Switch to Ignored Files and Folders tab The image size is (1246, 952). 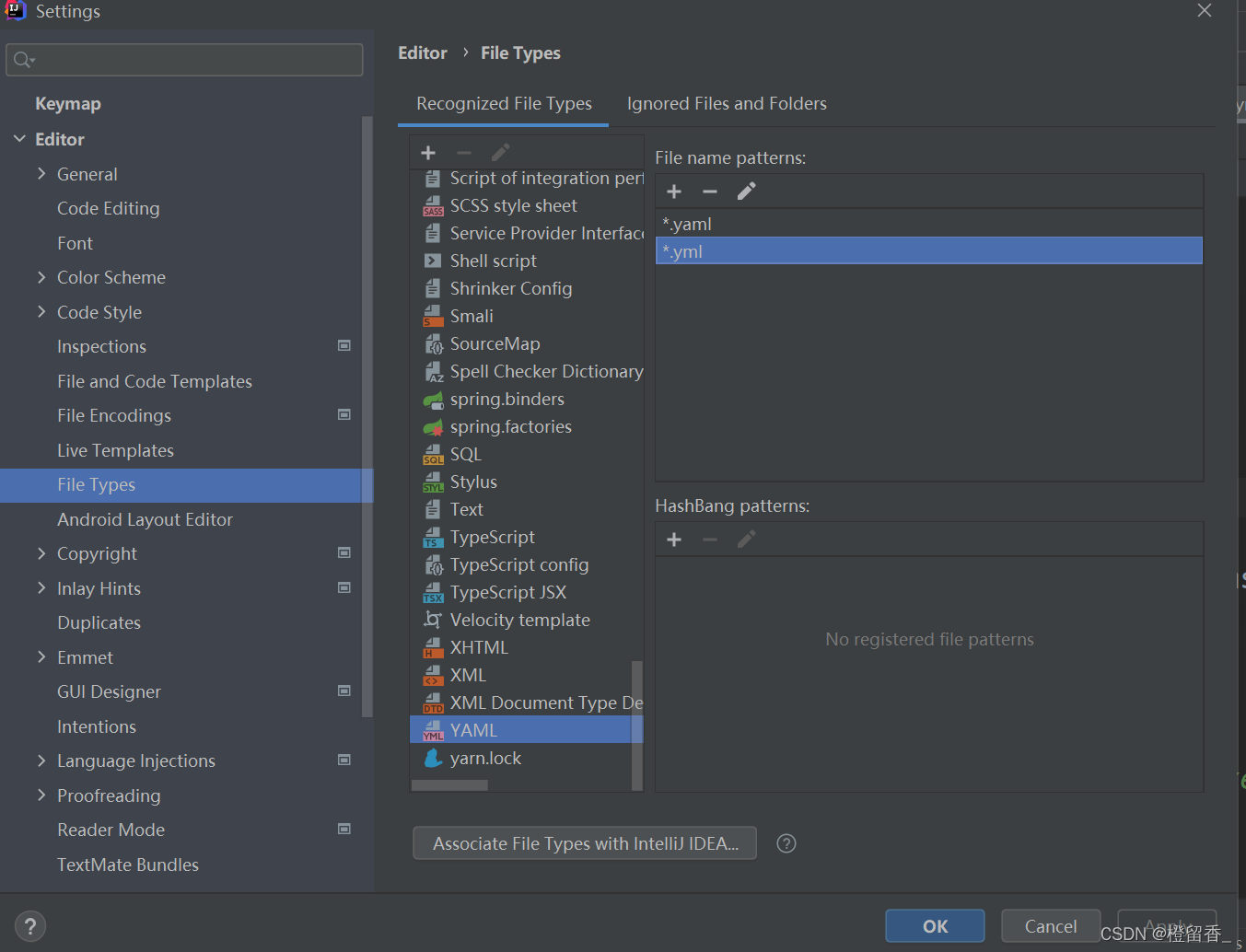727,104
